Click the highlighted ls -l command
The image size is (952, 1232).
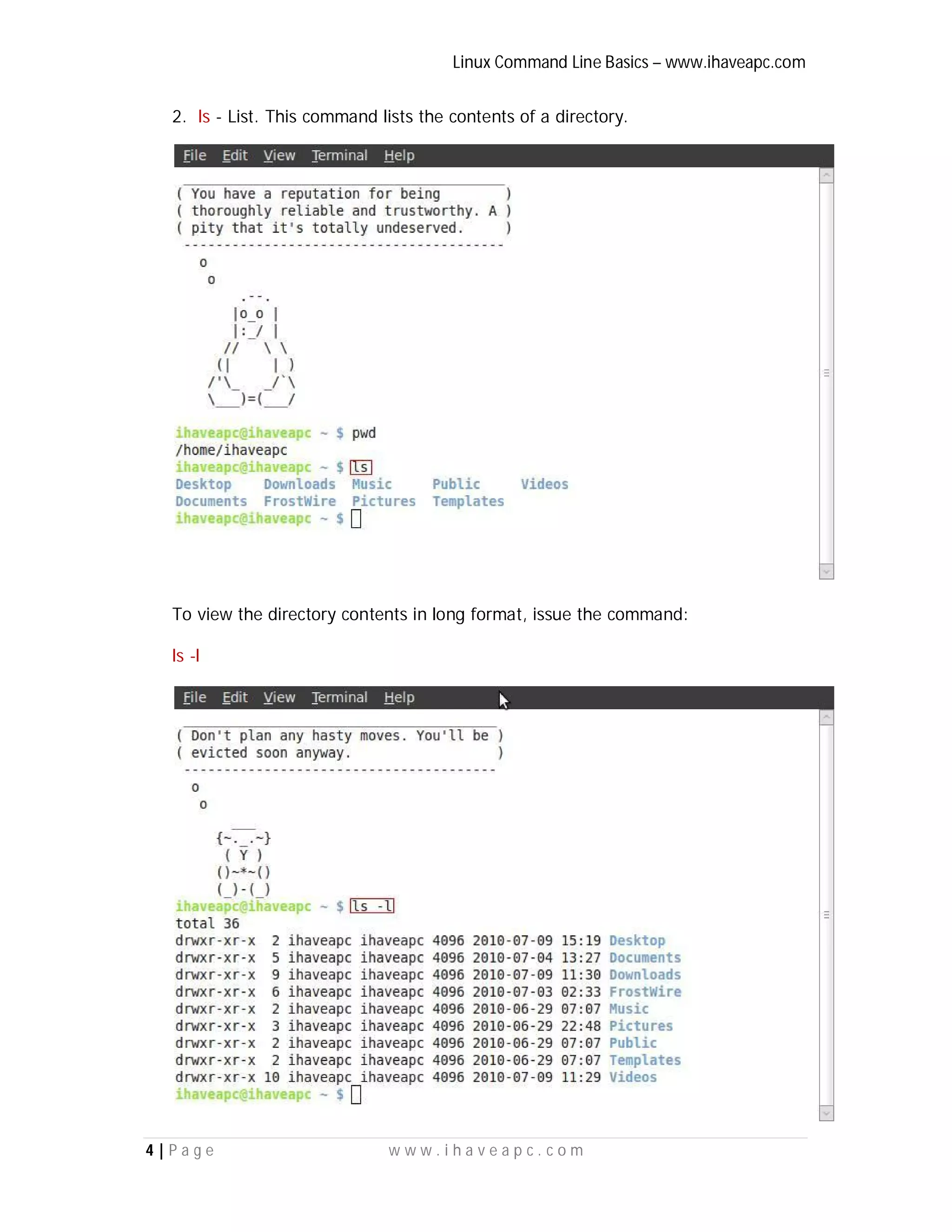pyautogui.click(x=372, y=906)
